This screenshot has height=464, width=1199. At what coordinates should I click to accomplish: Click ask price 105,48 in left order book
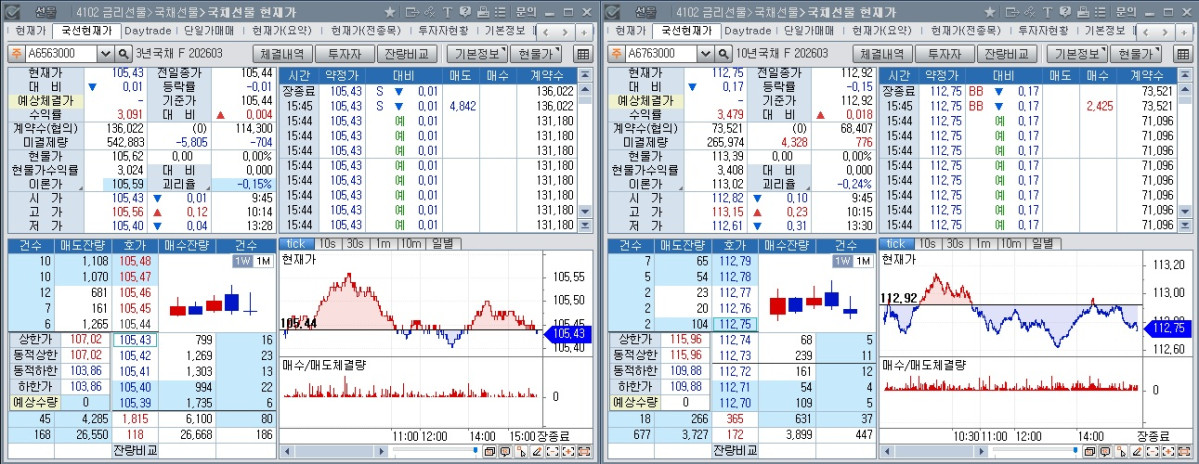point(135,261)
